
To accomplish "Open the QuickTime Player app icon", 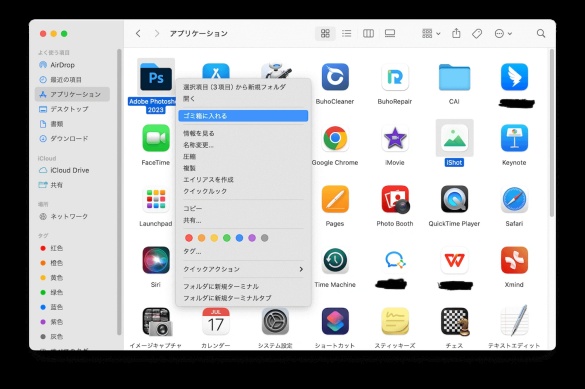I will pyautogui.click(x=454, y=199).
